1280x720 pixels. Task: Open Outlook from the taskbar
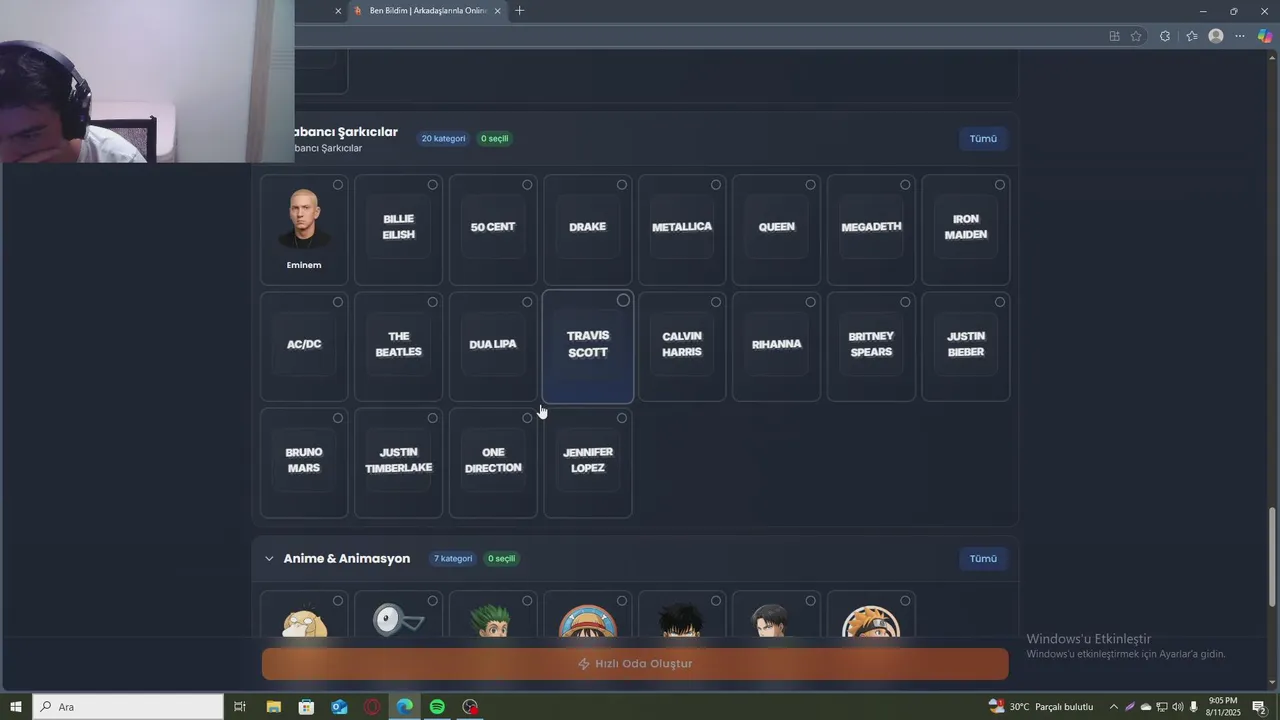click(x=339, y=707)
